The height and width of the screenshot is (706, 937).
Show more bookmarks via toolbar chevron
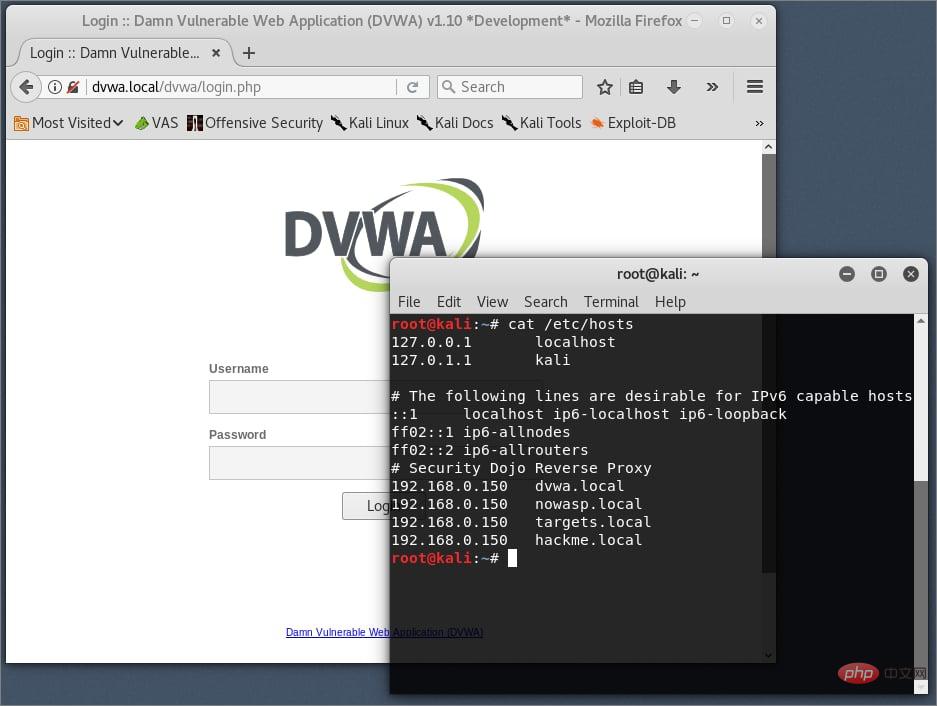click(759, 123)
